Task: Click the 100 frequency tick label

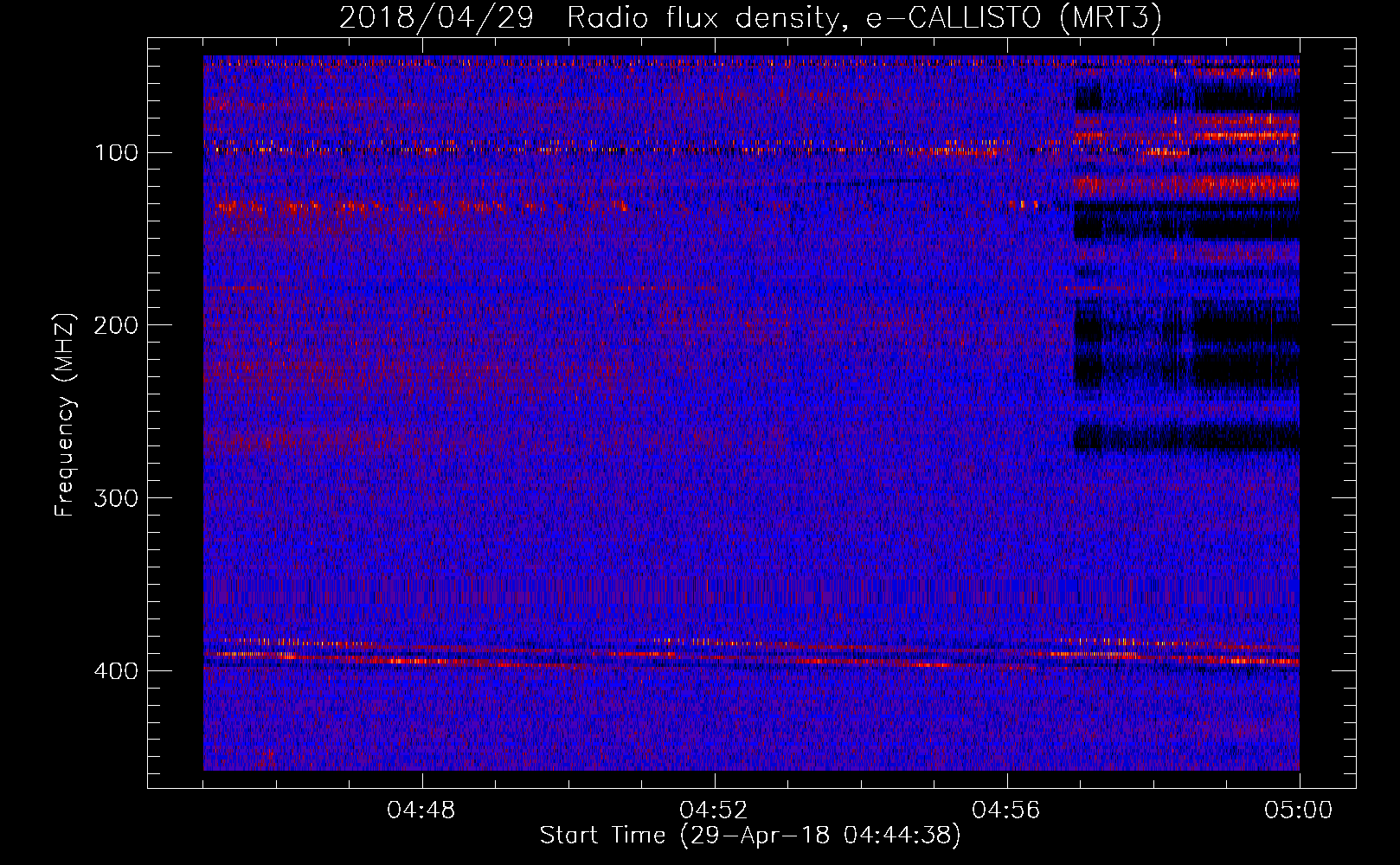Action: point(116,153)
